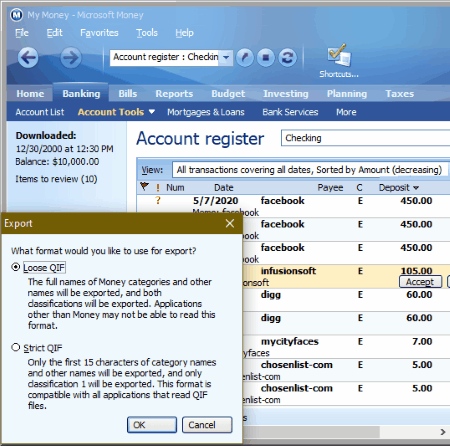Expand the Account Tools dropdown
This screenshot has height=446, width=450.
152,112
